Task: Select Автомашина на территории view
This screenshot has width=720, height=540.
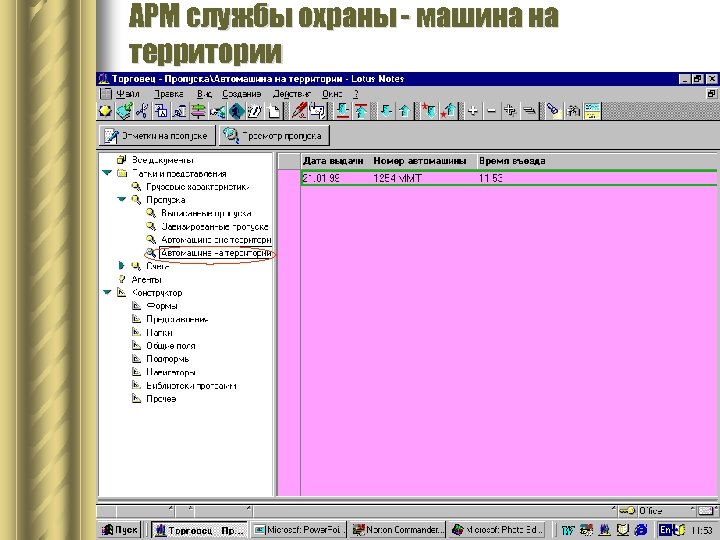Action: 216,253
